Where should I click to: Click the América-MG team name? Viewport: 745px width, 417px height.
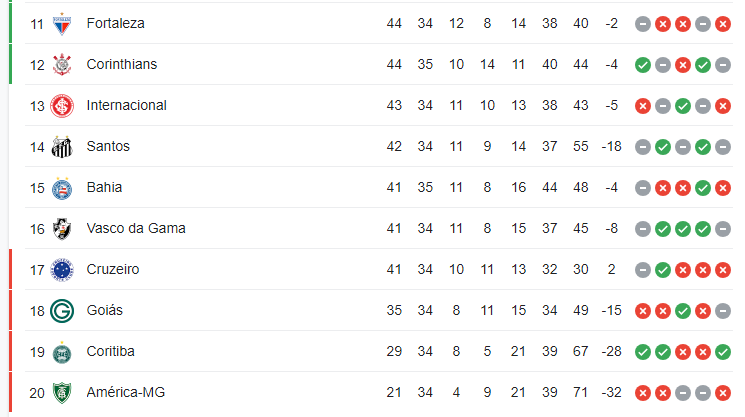click(126, 392)
